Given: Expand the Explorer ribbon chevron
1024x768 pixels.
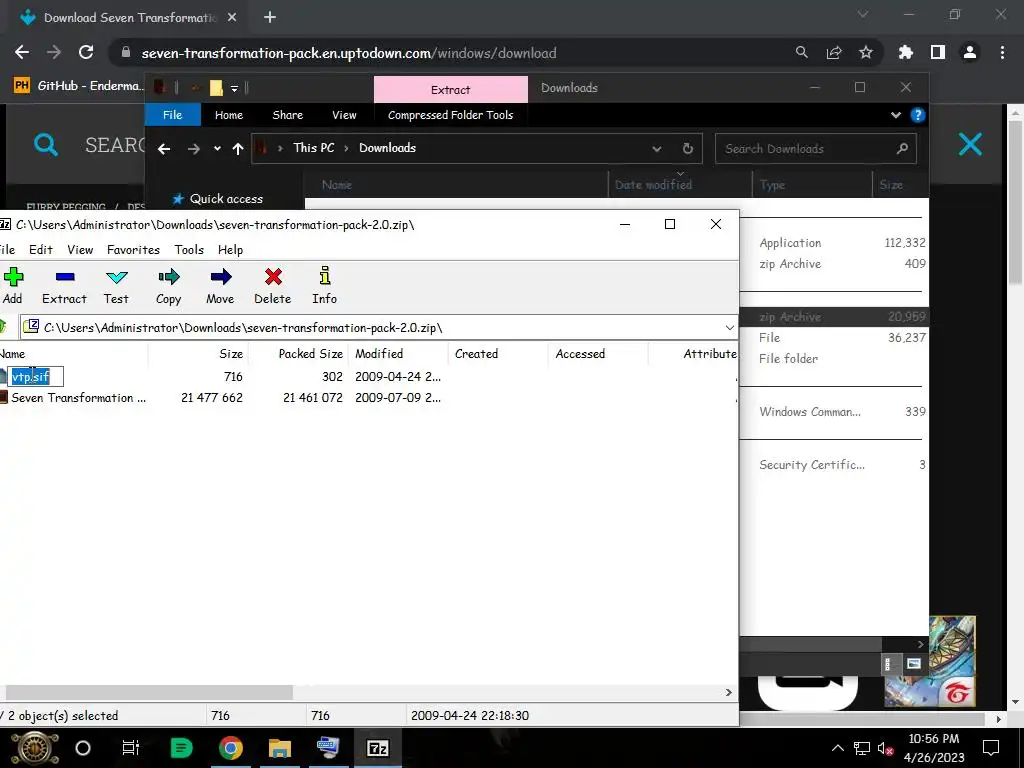Looking at the screenshot, I should point(896,115).
